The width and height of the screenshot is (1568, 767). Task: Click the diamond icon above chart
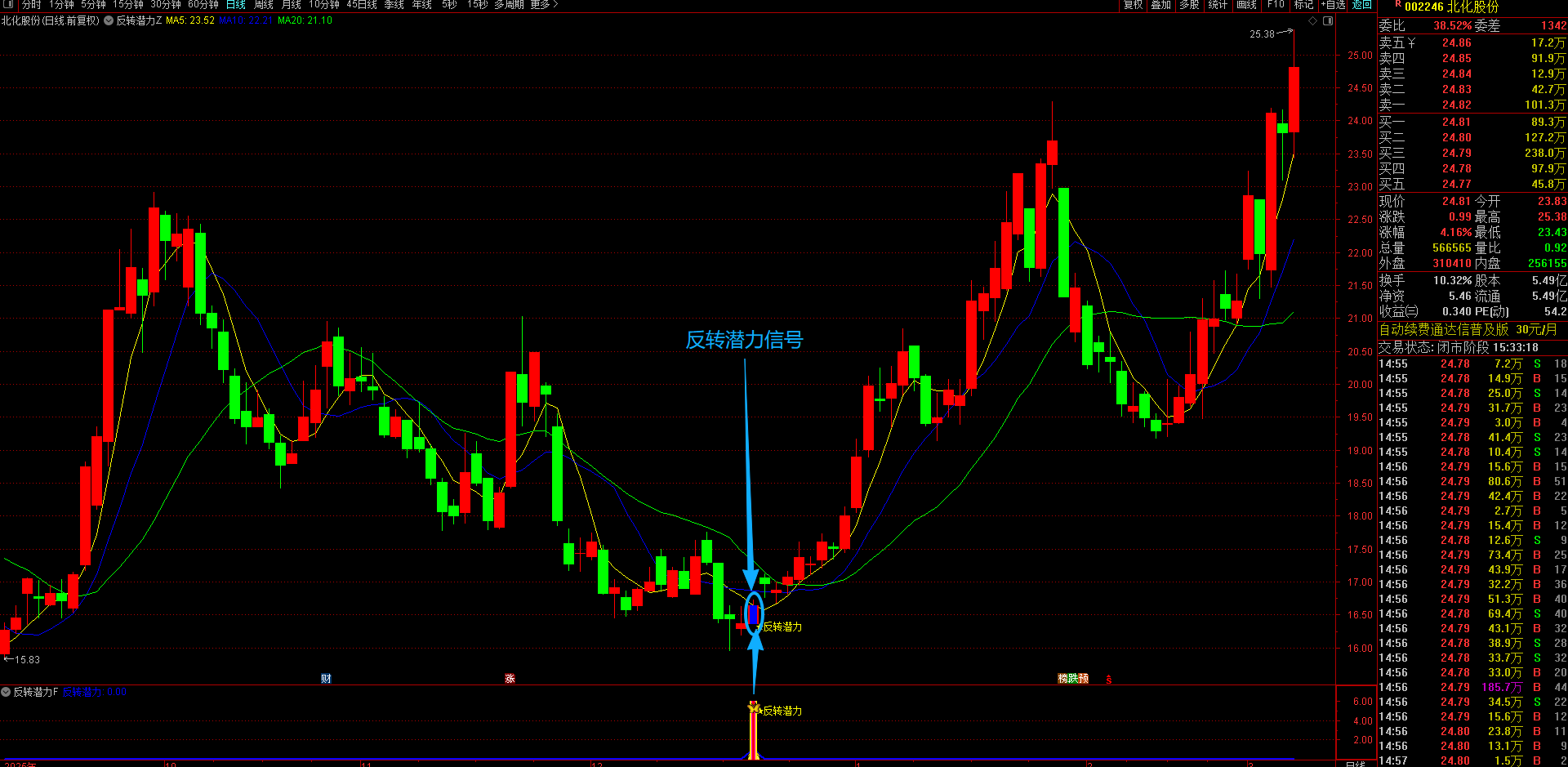(x=1313, y=21)
